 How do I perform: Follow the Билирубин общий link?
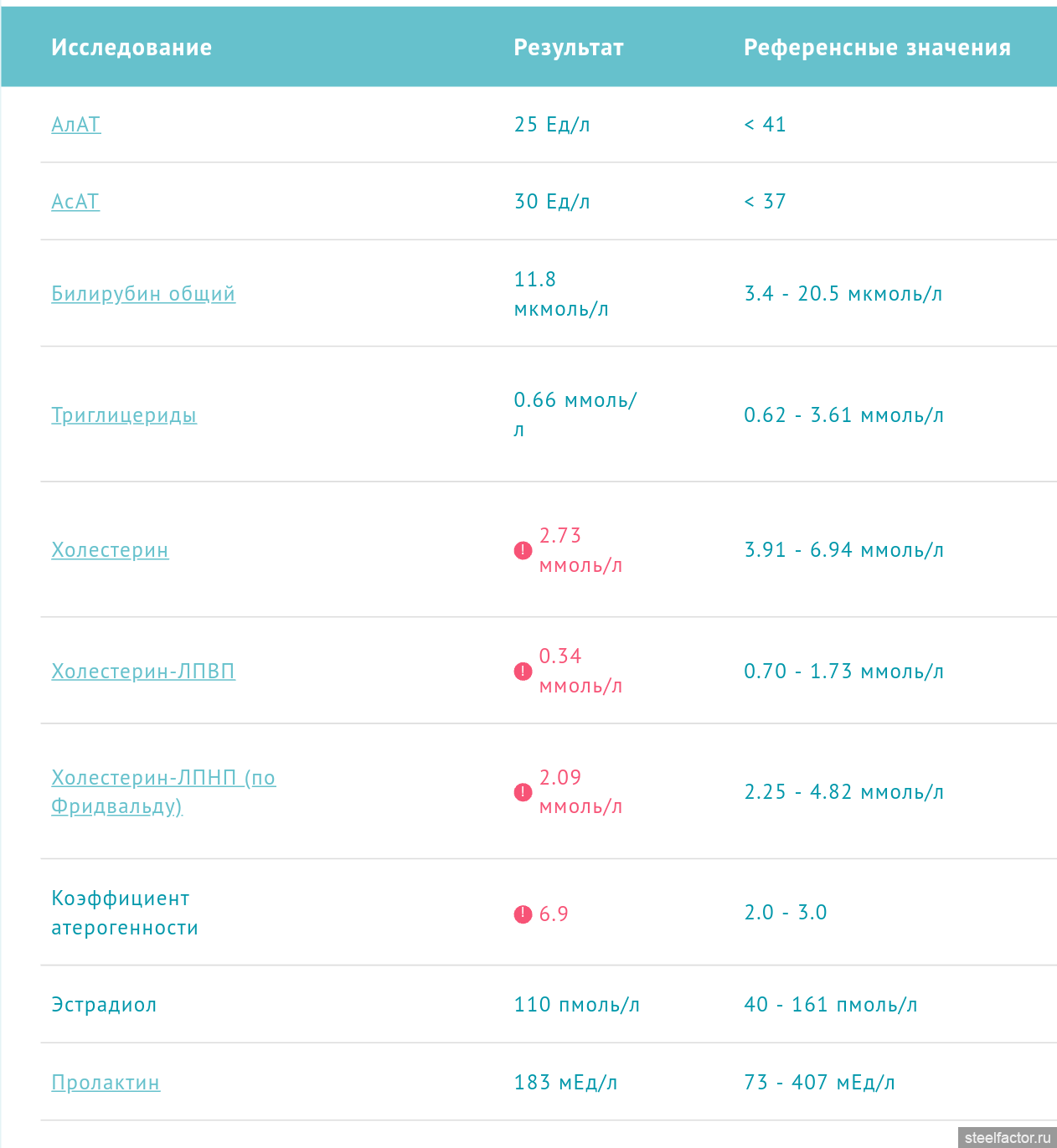coord(143,294)
